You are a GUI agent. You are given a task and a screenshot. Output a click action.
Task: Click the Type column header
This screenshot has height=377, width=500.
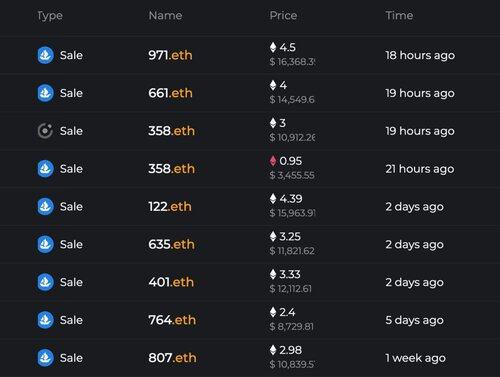pyautogui.click(x=50, y=16)
